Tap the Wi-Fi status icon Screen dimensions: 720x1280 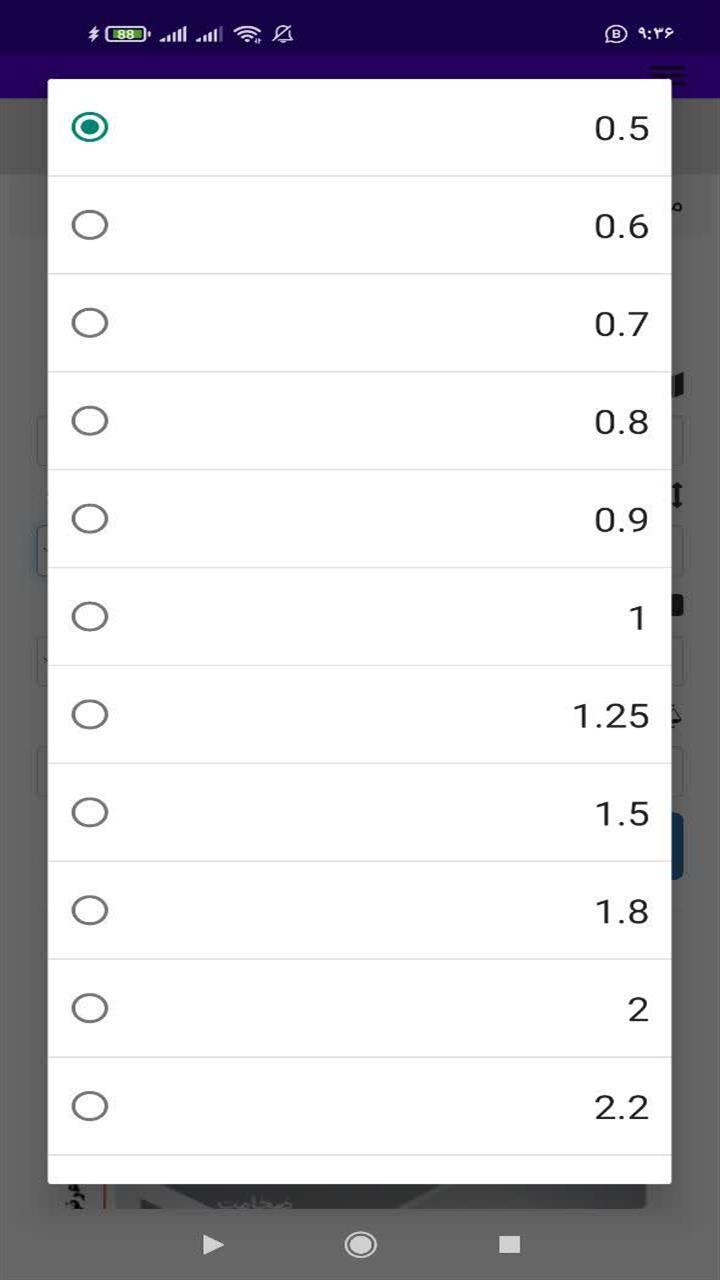point(247,34)
